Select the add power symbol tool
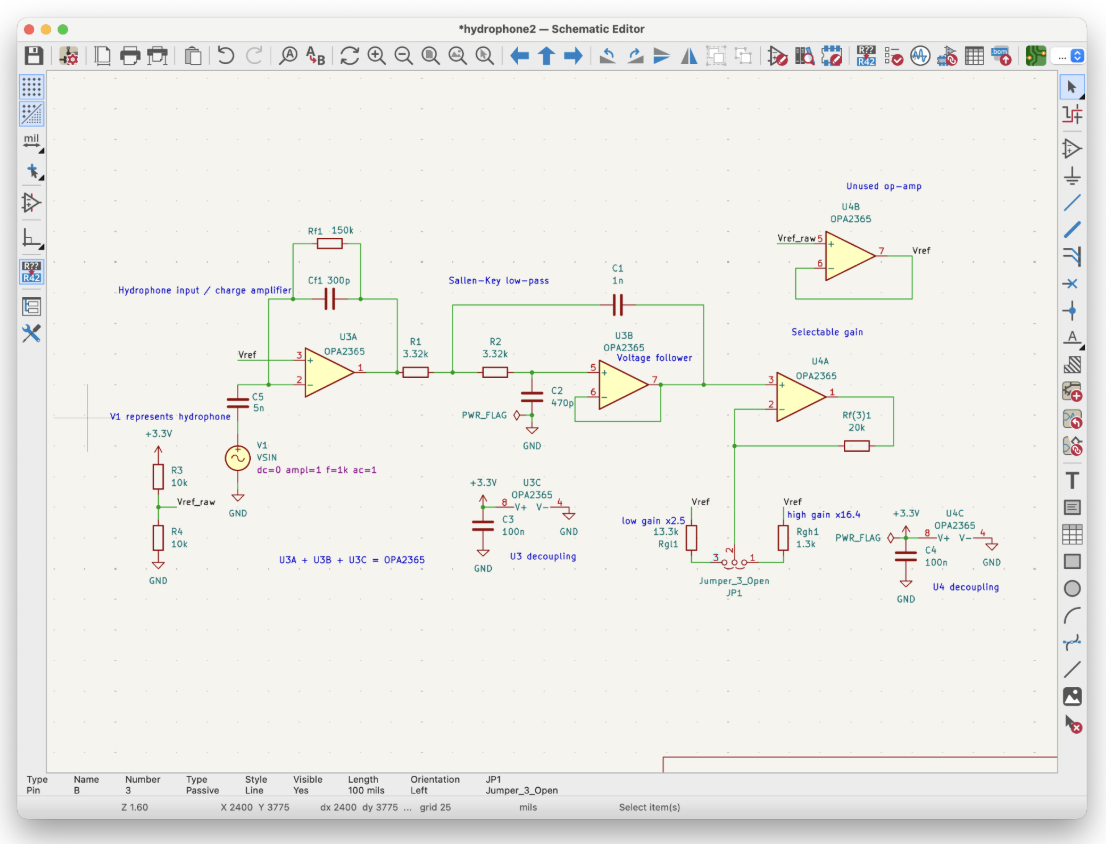Screen dimensions: 1106x844 [x=1072, y=176]
